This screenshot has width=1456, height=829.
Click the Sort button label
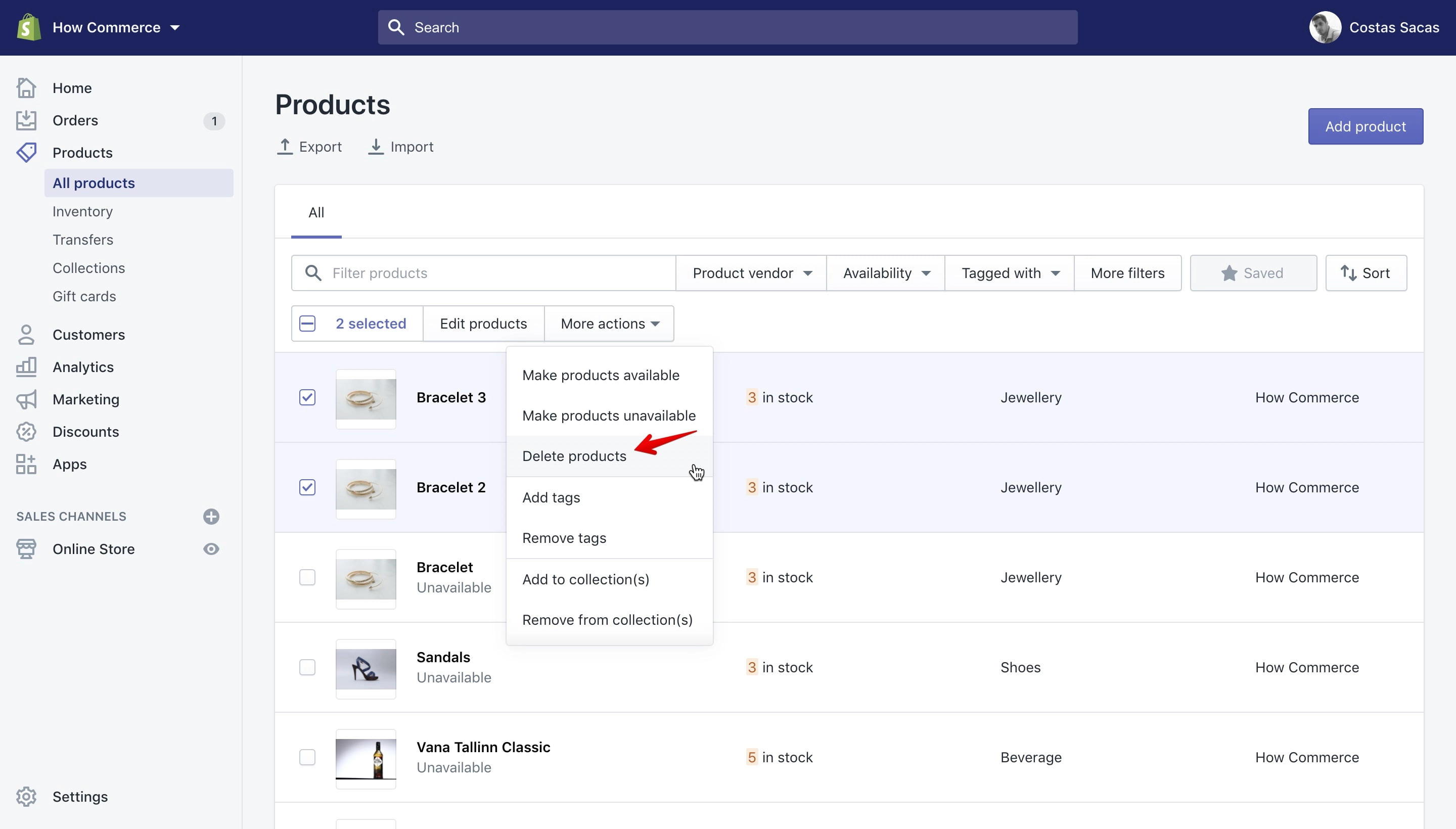[1376, 273]
